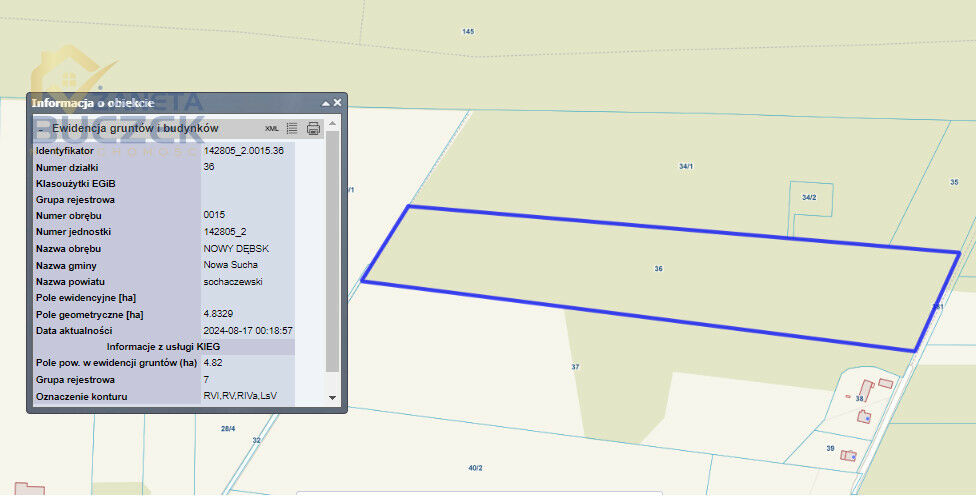
Task: Collapse the Ewidencja gruntów i budynków section
Action: 41,129
